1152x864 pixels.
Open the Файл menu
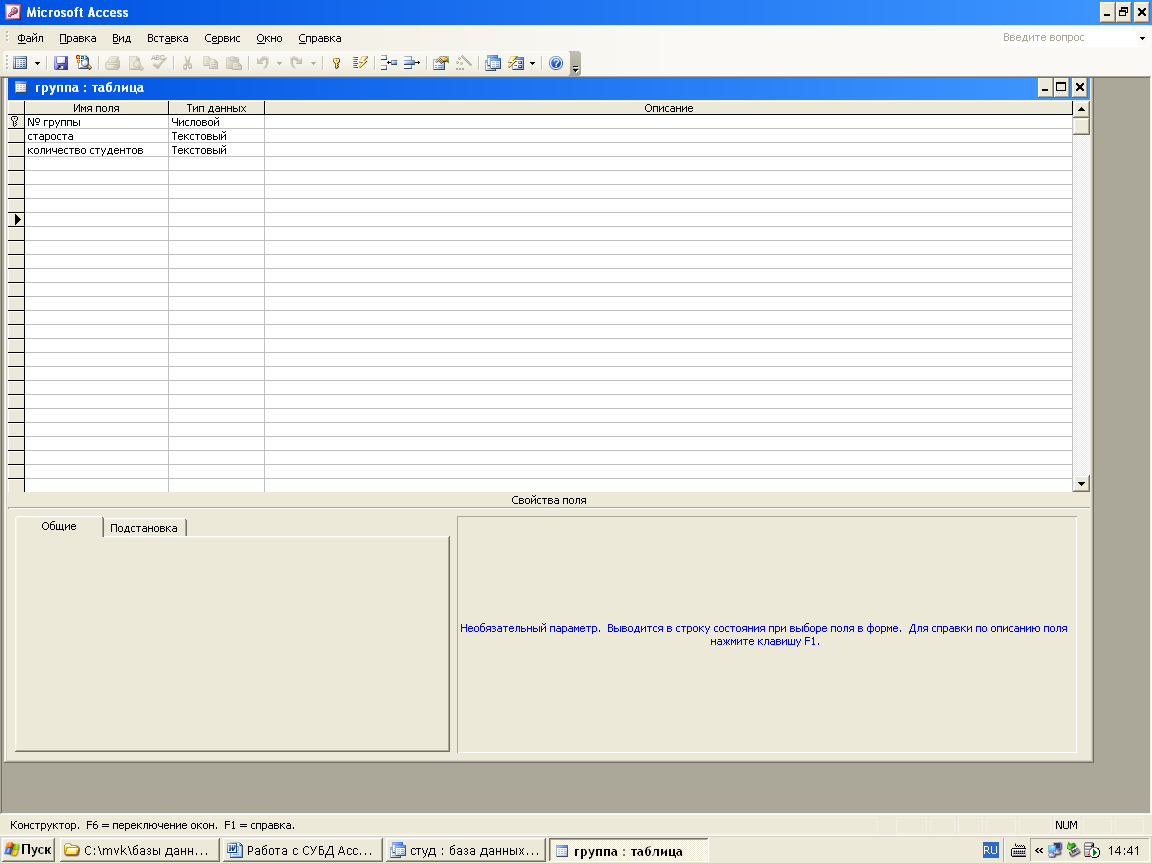click(x=30, y=38)
